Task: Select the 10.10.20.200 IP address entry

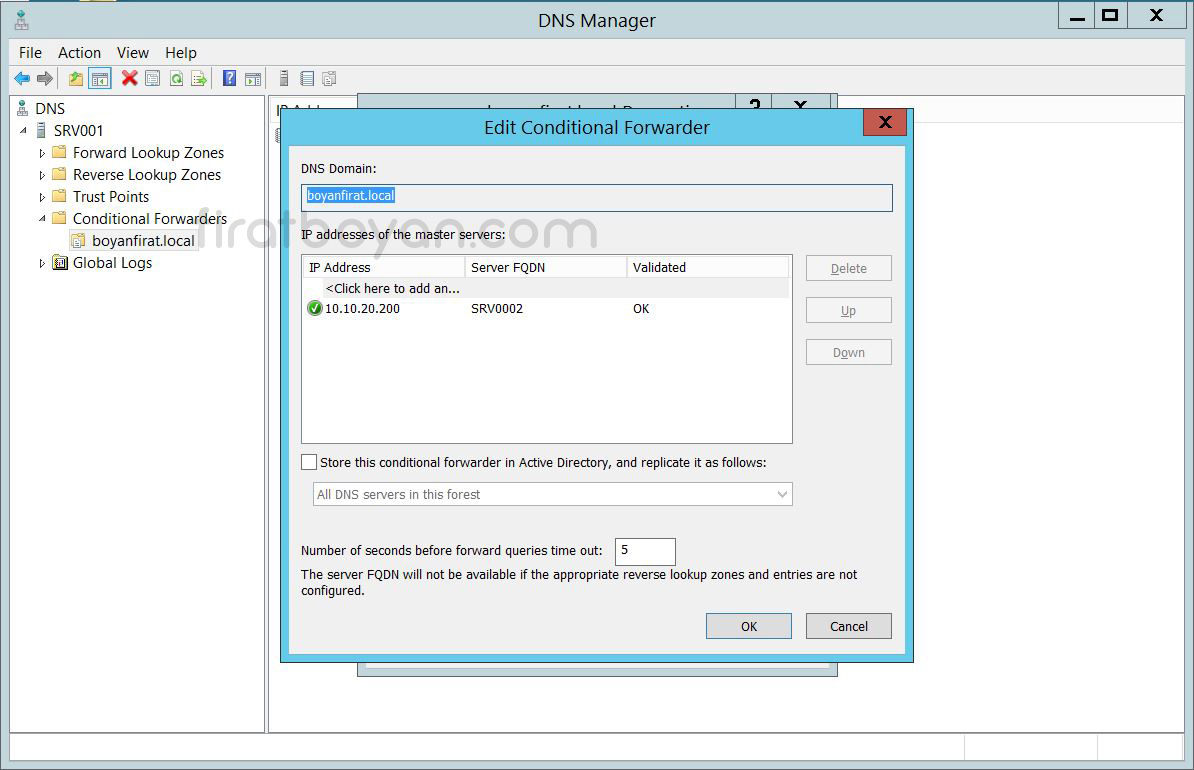Action: tap(362, 308)
